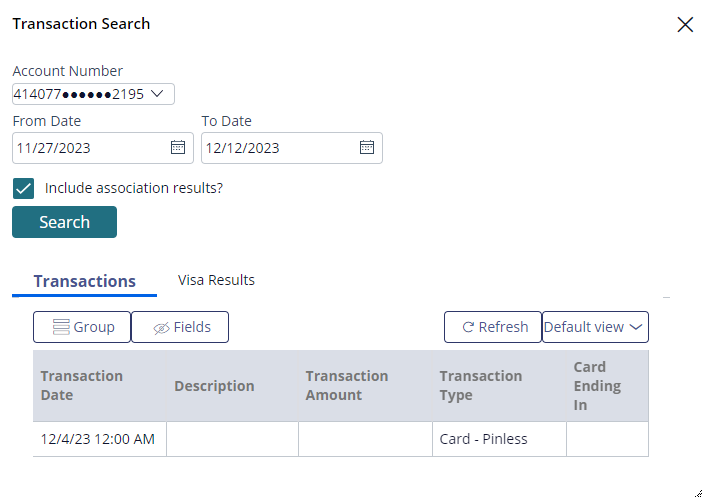Close the Transaction Search dialog
702x497 pixels.
click(685, 25)
